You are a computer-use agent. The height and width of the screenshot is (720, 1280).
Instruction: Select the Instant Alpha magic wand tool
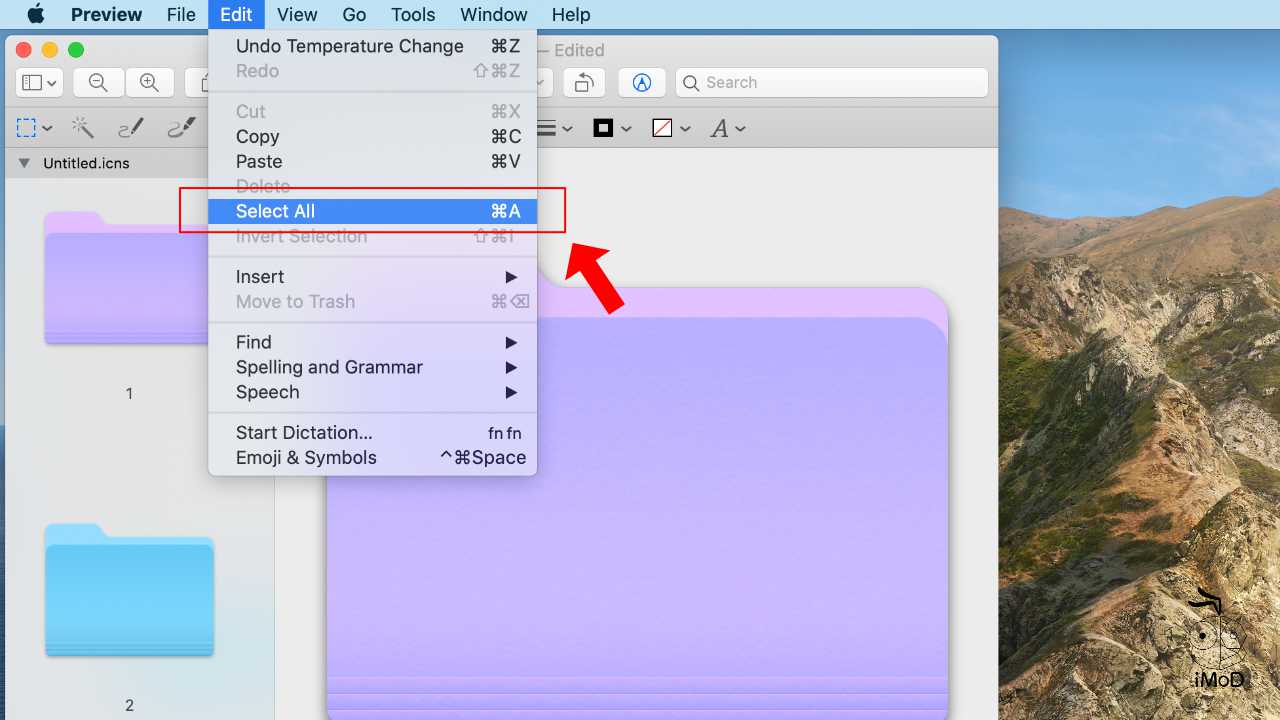pos(82,128)
